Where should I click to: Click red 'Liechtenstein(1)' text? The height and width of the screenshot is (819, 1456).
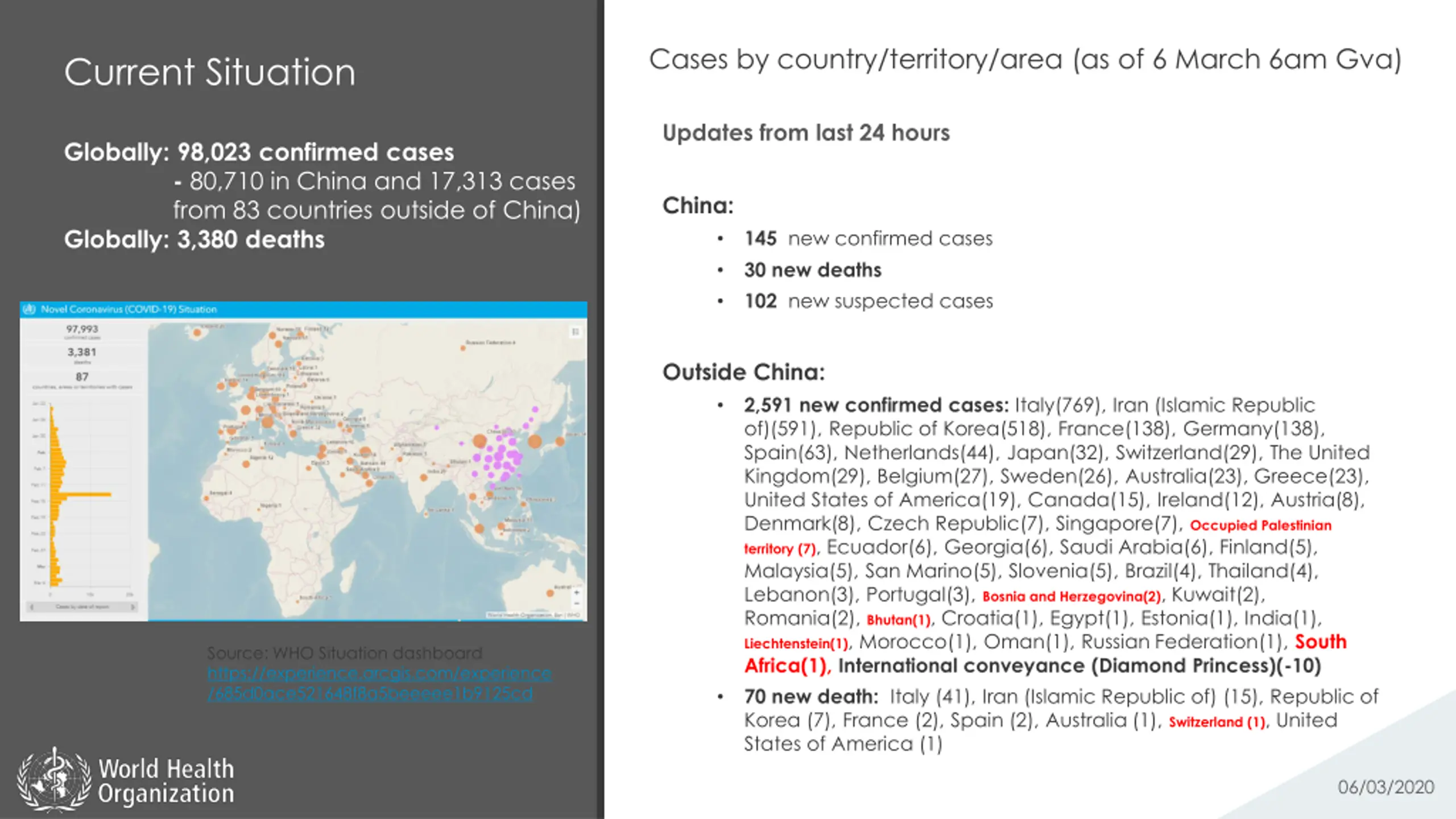[796, 644]
